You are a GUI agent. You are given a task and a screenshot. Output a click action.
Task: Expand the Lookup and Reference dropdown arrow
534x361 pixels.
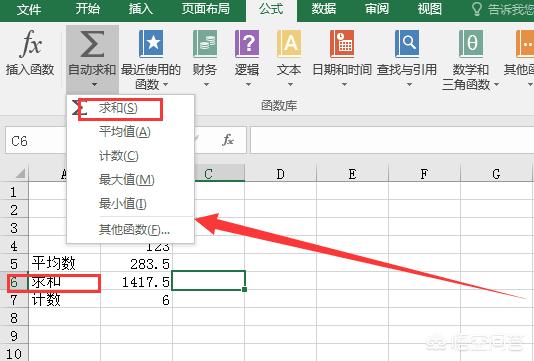tap(409, 84)
